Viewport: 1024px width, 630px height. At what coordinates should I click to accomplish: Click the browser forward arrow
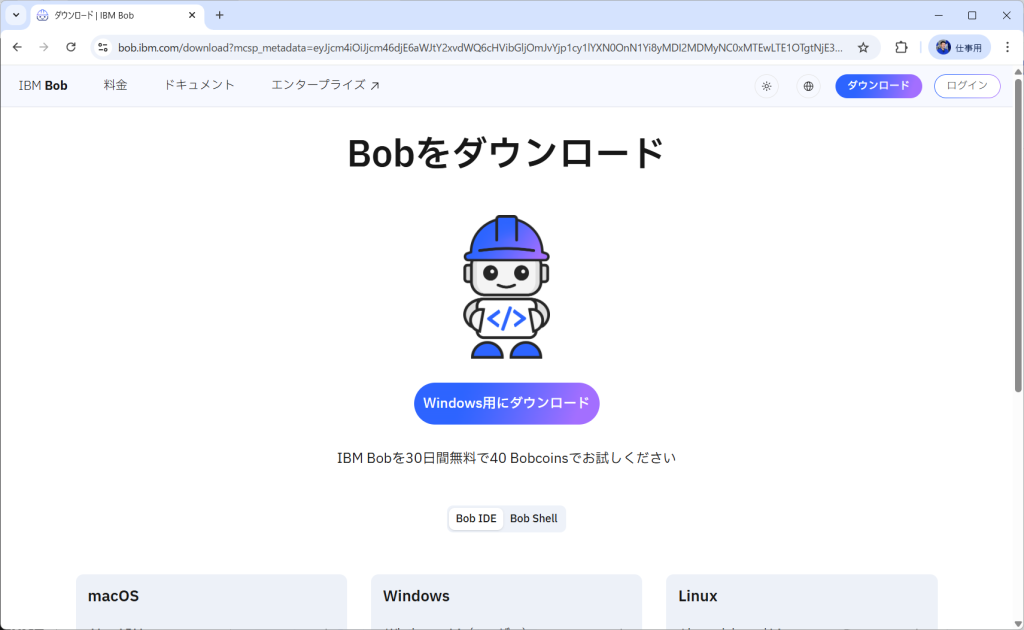[x=44, y=47]
